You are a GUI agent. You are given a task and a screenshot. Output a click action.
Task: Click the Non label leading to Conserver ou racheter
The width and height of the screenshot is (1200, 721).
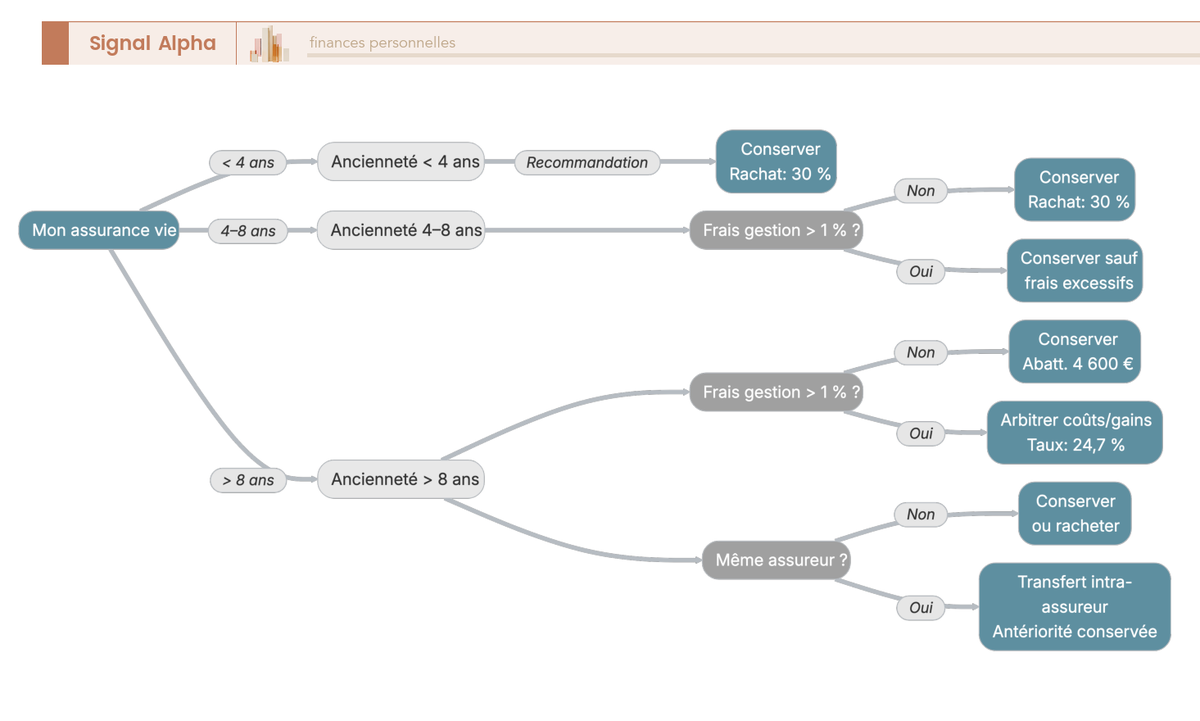click(920, 514)
